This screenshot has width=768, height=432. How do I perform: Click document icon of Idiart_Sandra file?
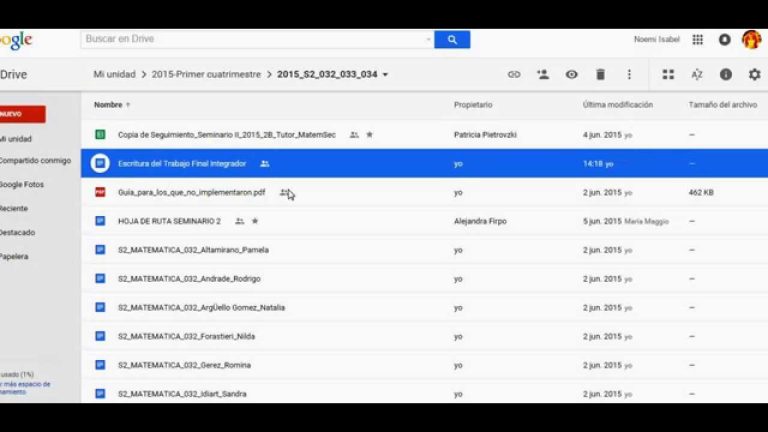(x=100, y=393)
